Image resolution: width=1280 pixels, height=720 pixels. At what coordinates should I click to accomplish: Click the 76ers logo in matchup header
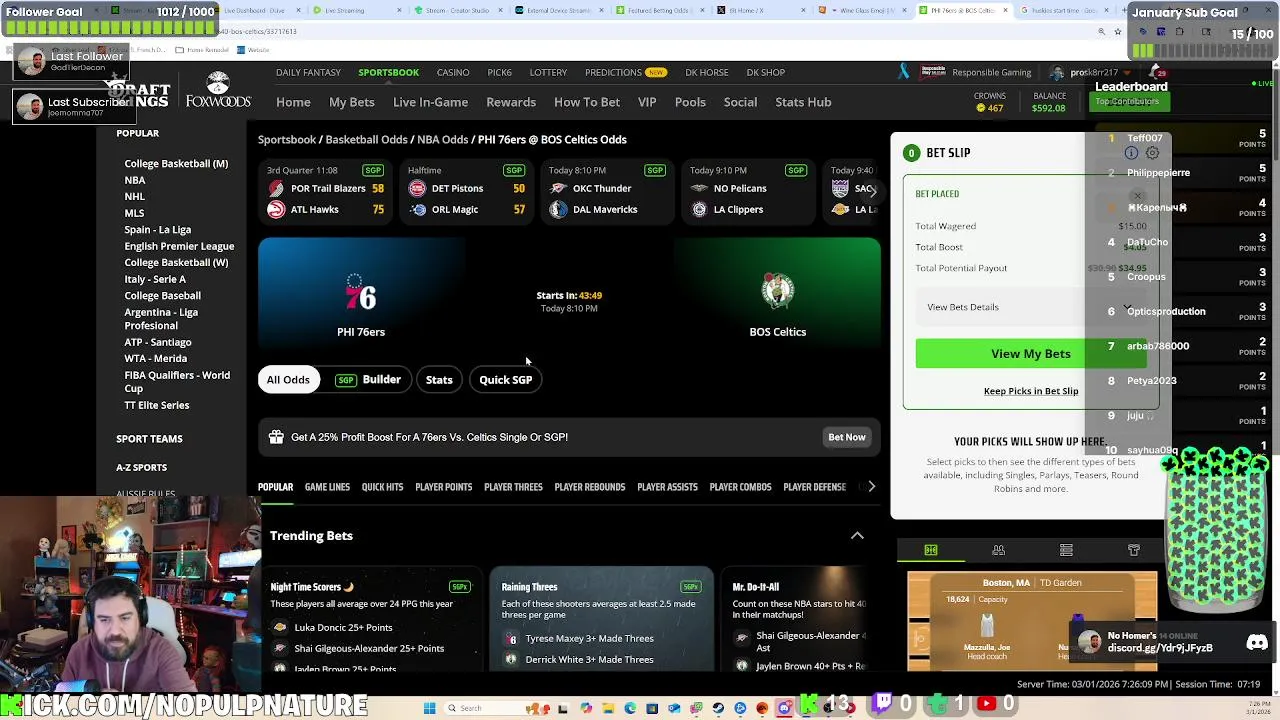coord(360,294)
